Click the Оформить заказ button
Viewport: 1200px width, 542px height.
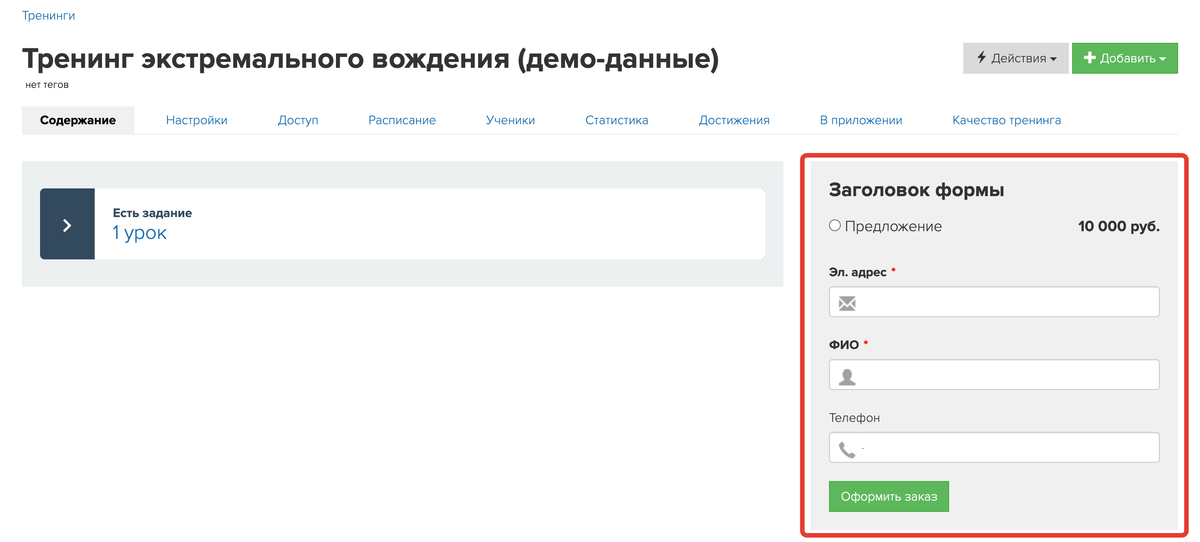889,497
